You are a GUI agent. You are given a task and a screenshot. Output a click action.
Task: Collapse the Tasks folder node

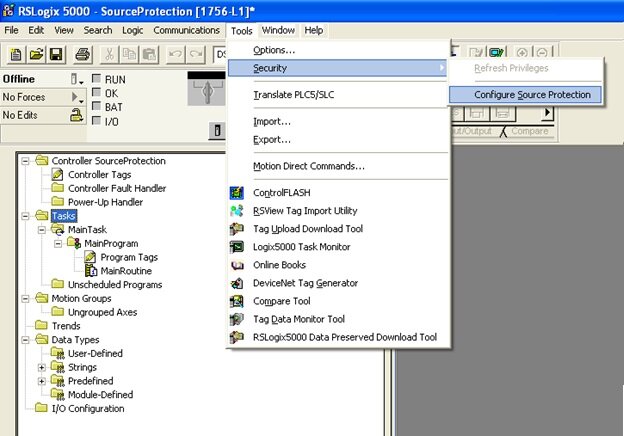(25, 216)
